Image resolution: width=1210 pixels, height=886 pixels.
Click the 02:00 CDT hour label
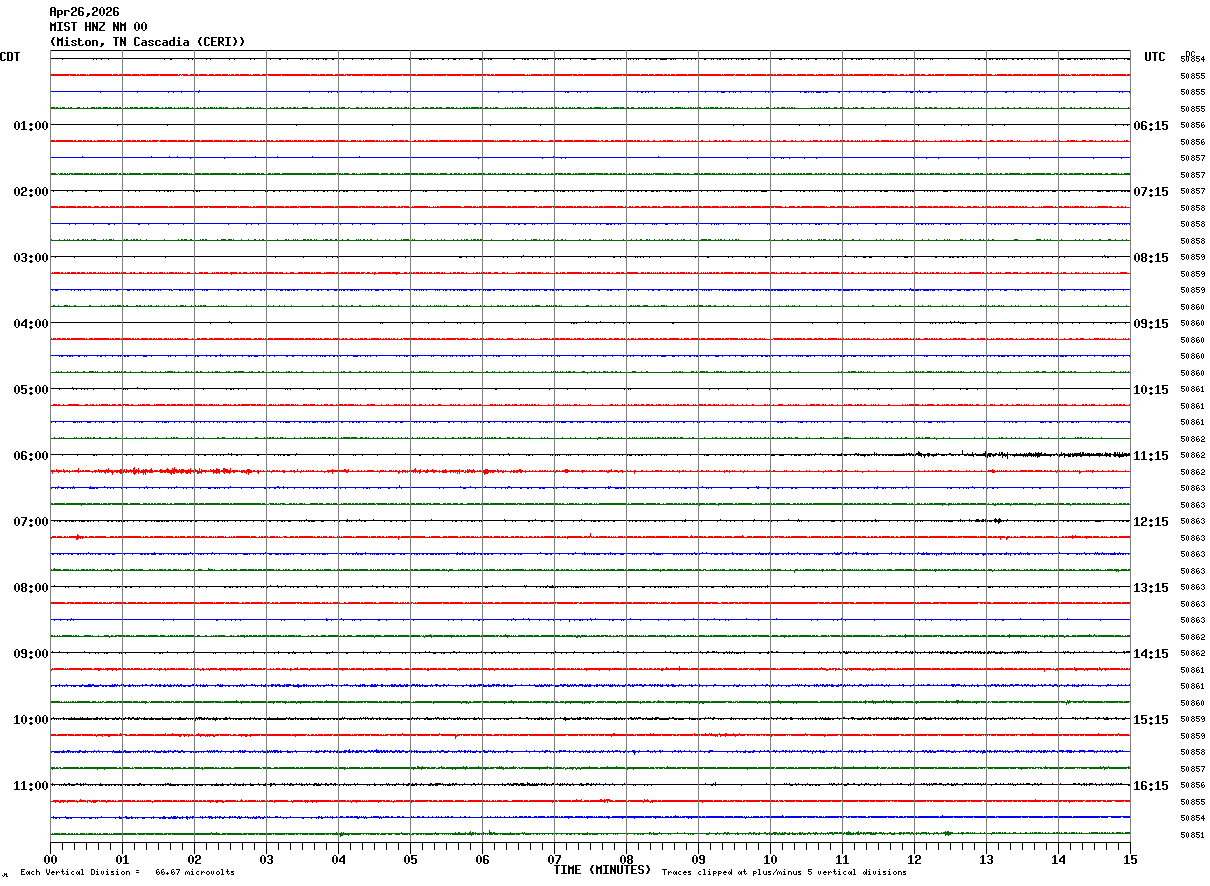click(x=31, y=192)
